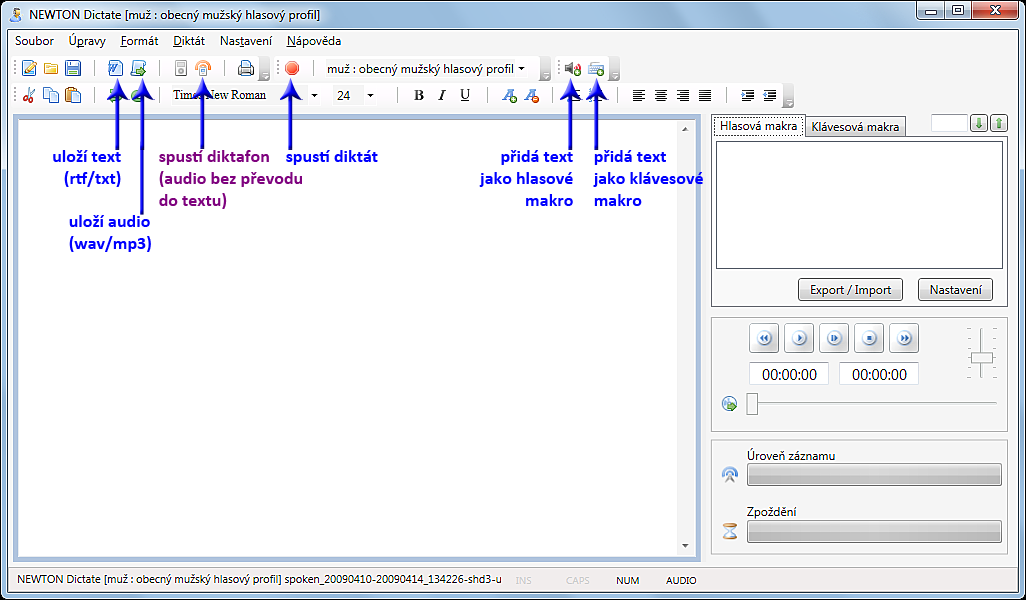Open the Times New Roman font dropdown
This screenshot has width=1026, height=600.
coord(314,96)
